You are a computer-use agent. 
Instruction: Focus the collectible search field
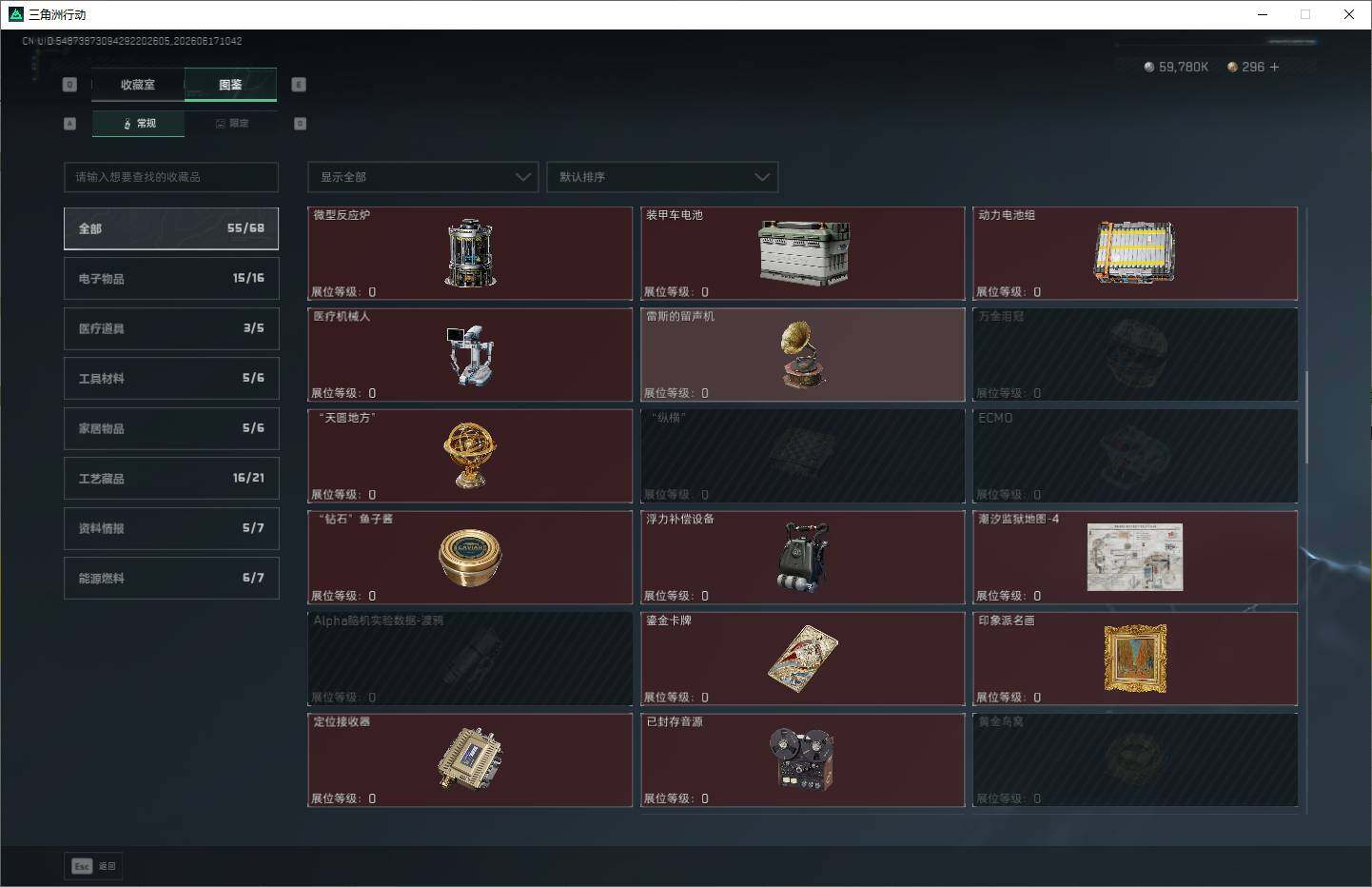(x=171, y=177)
